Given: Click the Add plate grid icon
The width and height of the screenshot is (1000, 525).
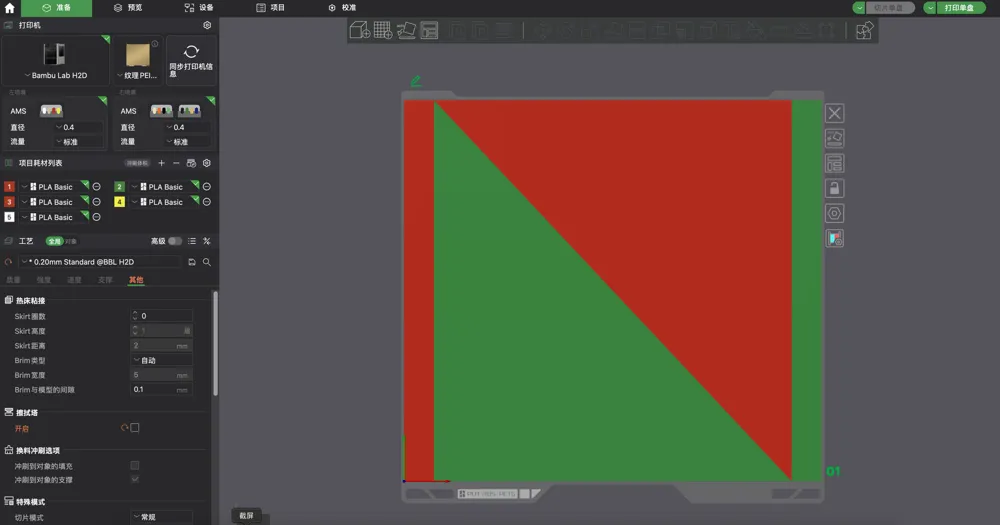Looking at the screenshot, I should click(383, 31).
